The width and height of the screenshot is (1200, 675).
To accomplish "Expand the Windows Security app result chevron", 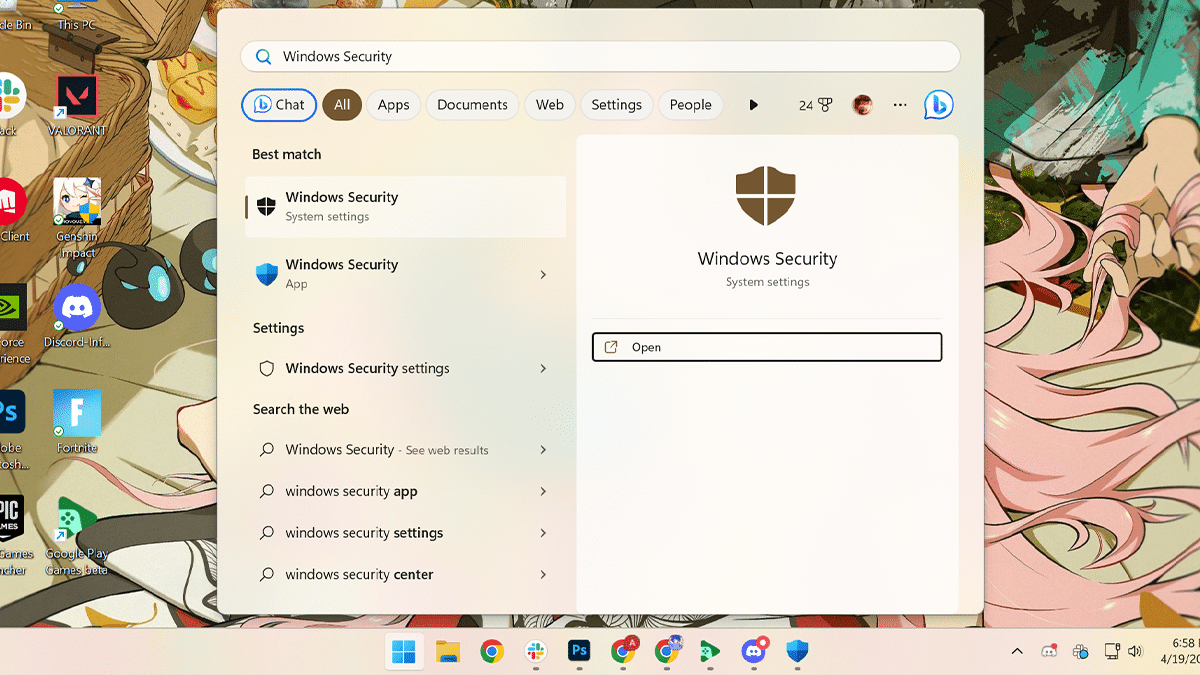I will (x=543, y=274).
